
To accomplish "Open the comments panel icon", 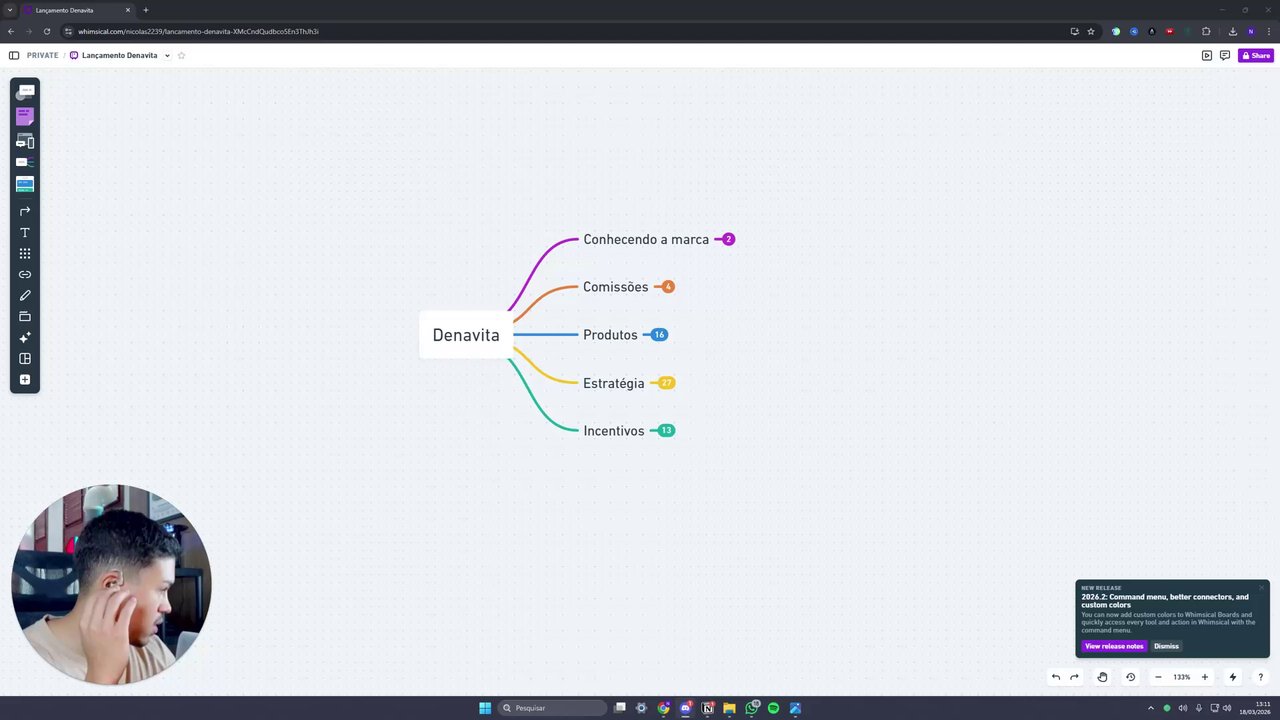I will tap(1225, 55).
